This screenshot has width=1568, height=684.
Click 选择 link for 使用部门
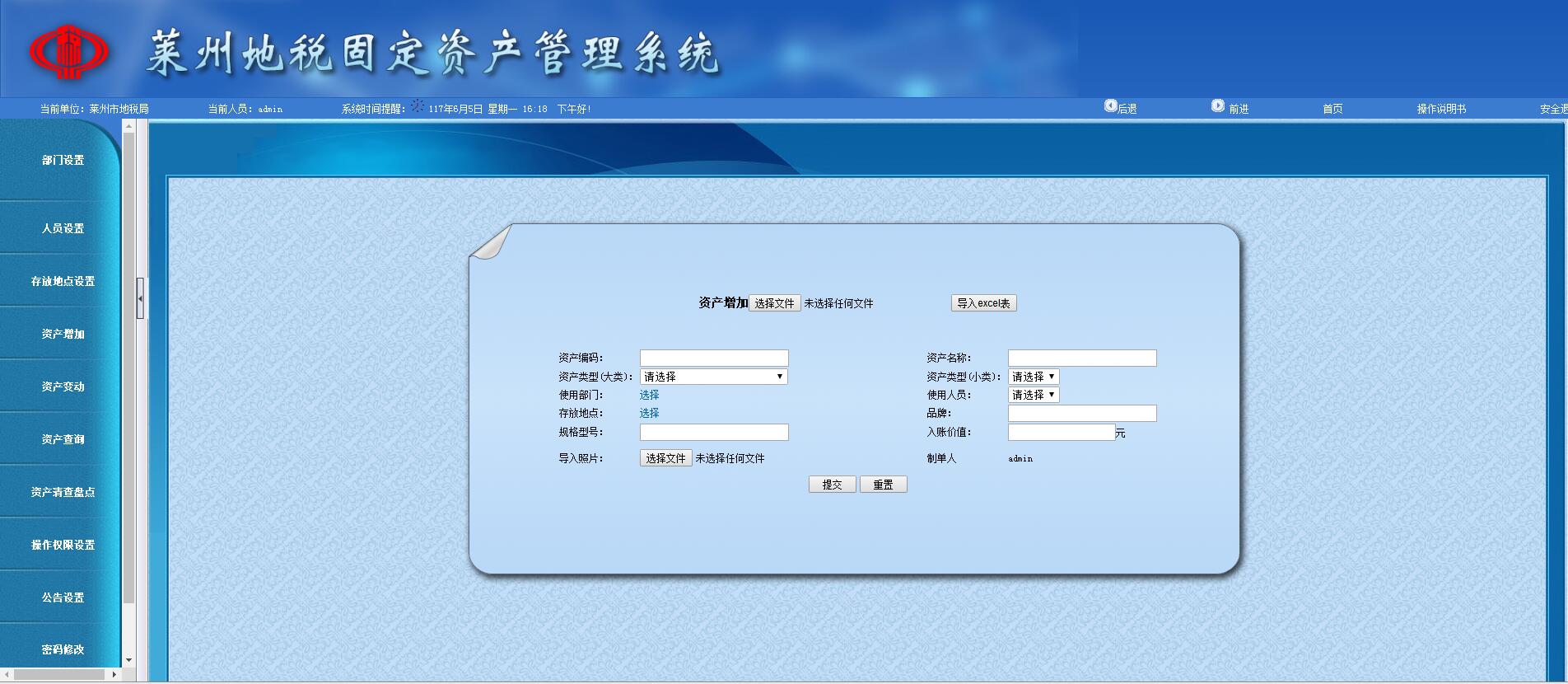(x=649, y=395)
